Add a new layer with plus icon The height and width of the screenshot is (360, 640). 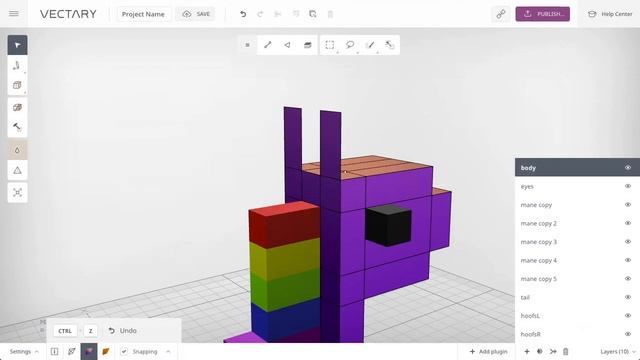(527, 351)
